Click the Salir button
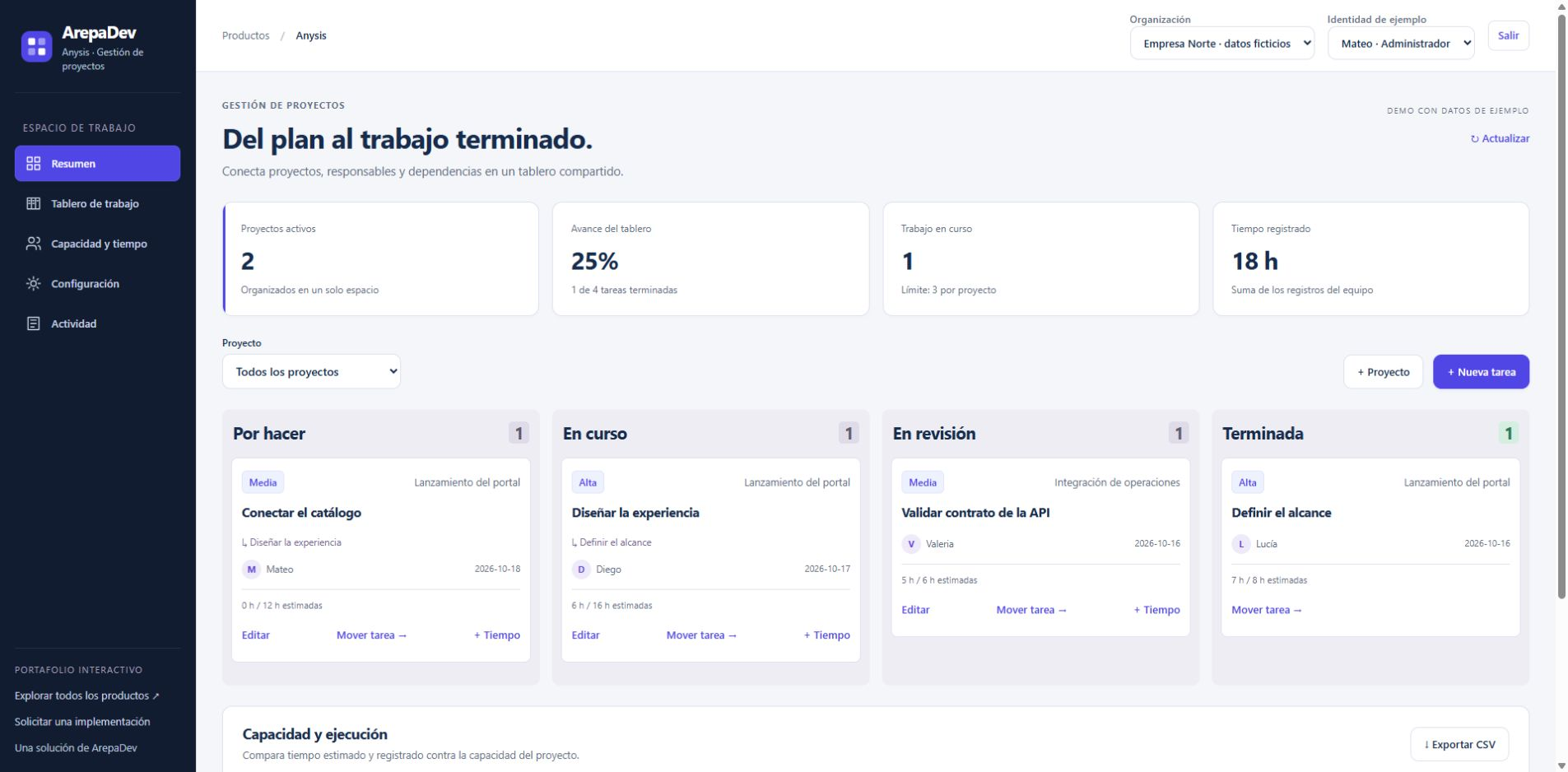1568x772 pixels. coord(1508,35)
